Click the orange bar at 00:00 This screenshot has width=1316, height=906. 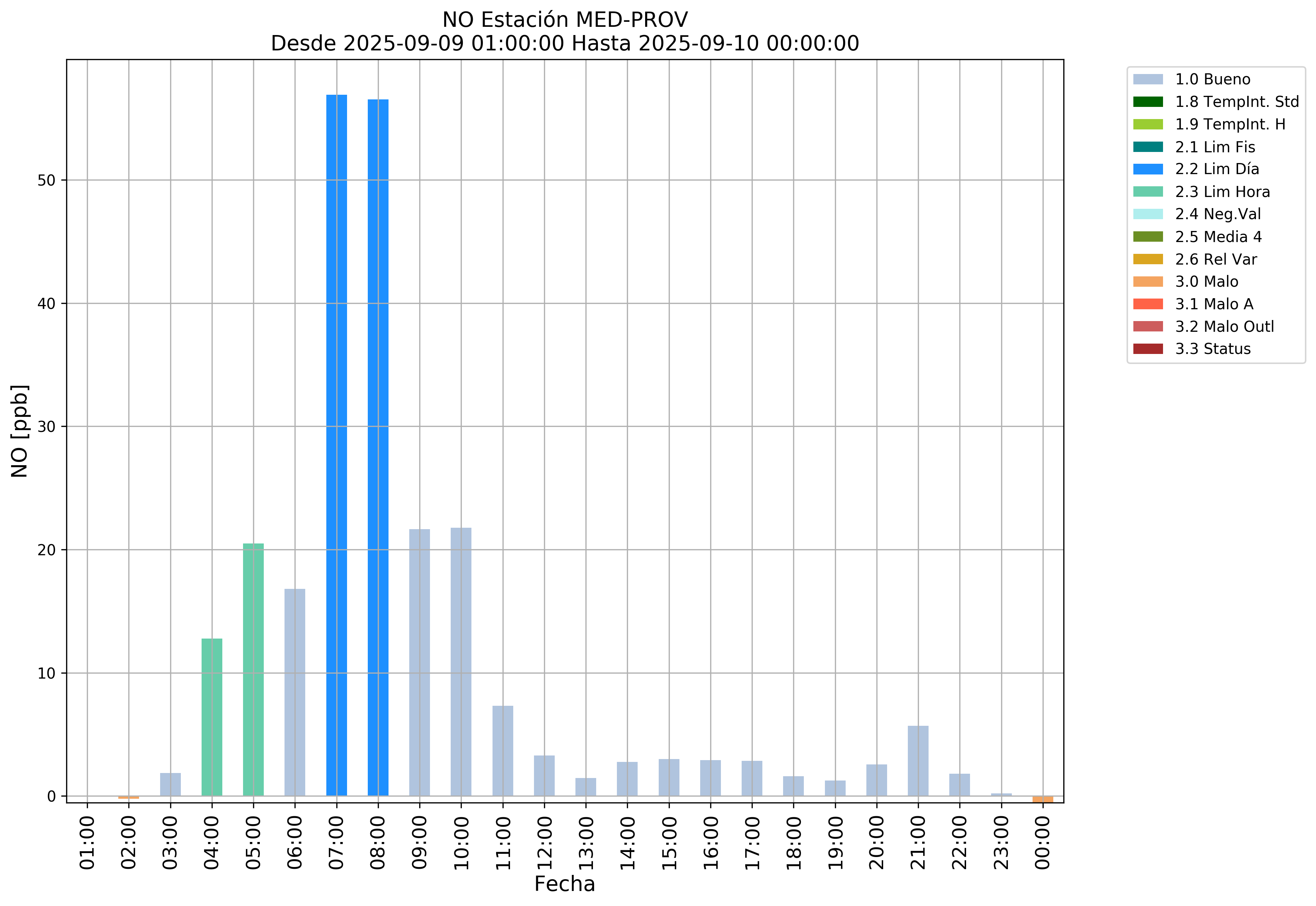coord(1043,799)
